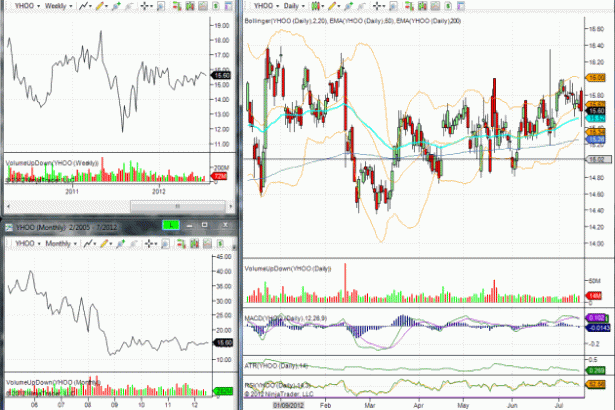
Task: Open Chart Trader from Weekly chart toolbar
Action: pos(177,6)
